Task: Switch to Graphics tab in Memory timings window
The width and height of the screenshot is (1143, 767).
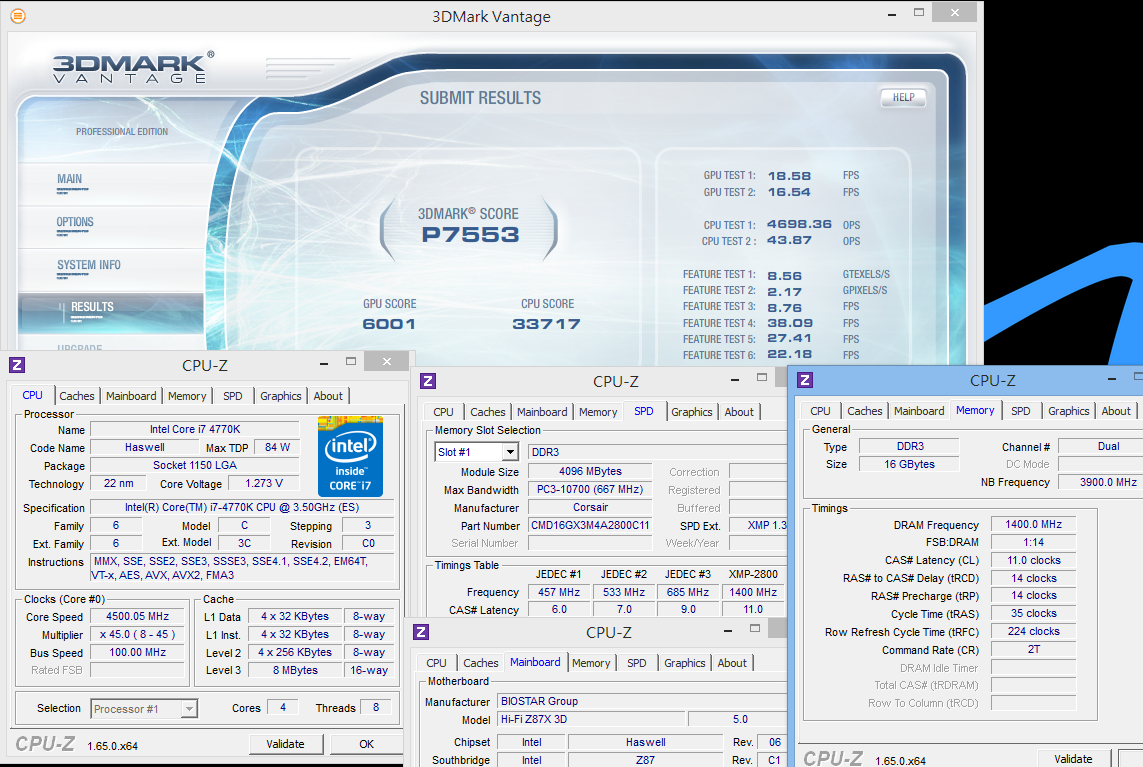Action: click(x=1068, y=411)
